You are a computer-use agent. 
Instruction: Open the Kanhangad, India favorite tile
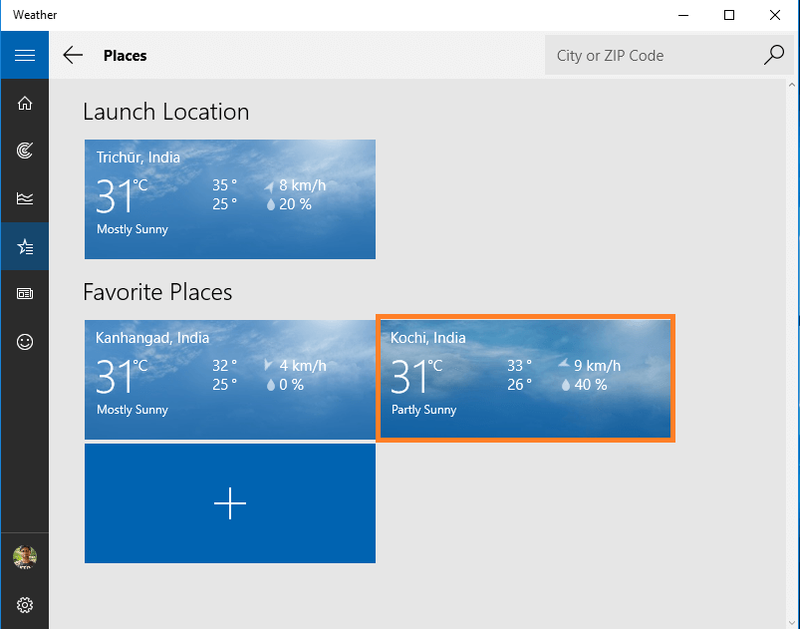click(x=230, y=379)
